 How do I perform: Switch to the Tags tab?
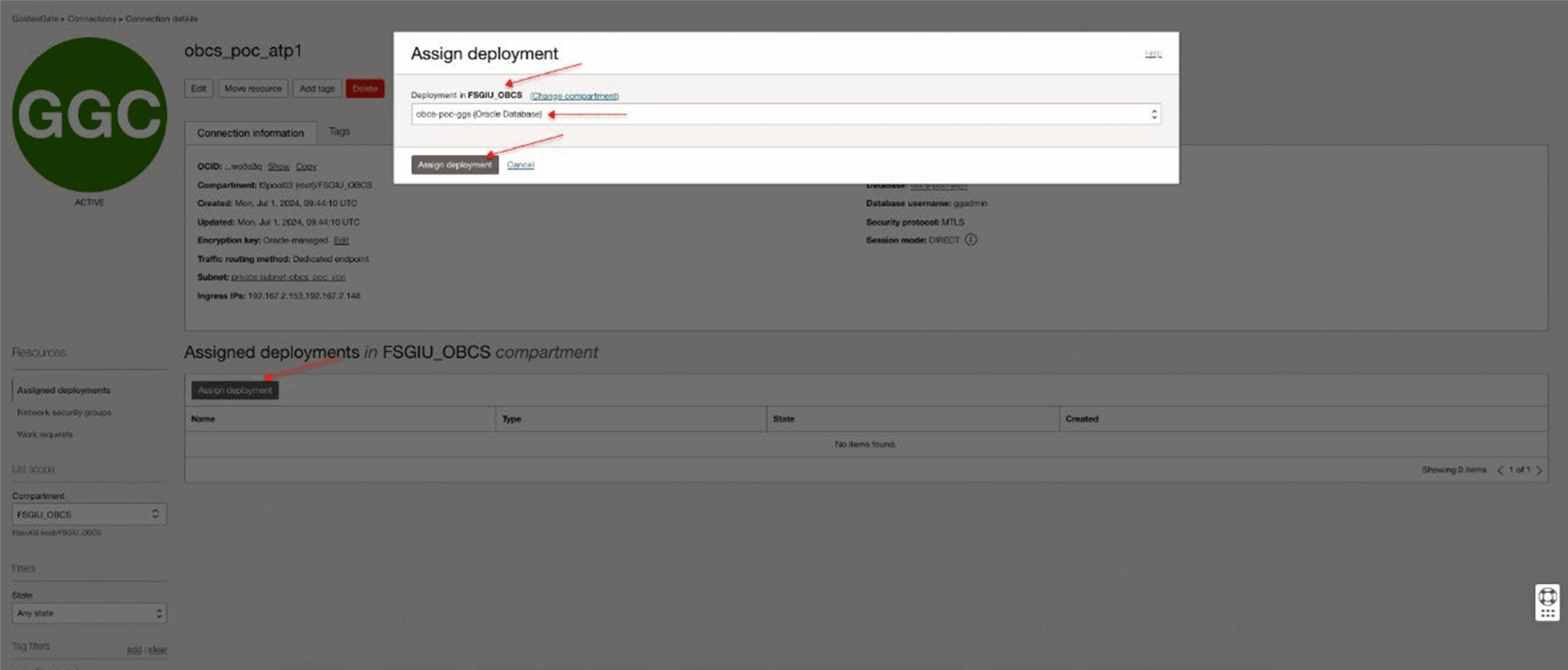click(340, 131)
